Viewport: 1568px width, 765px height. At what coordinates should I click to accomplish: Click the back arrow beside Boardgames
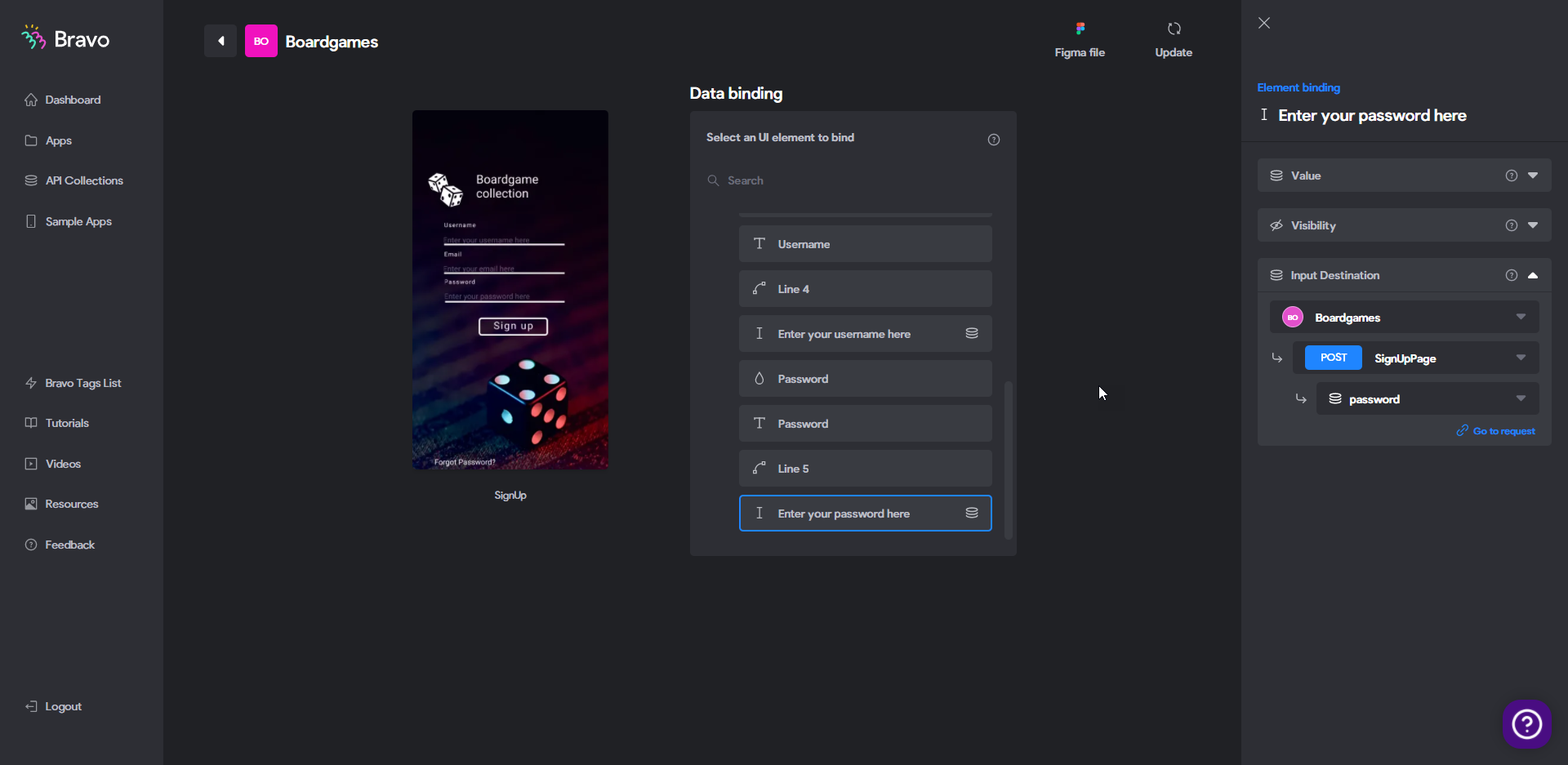point(220,41)
